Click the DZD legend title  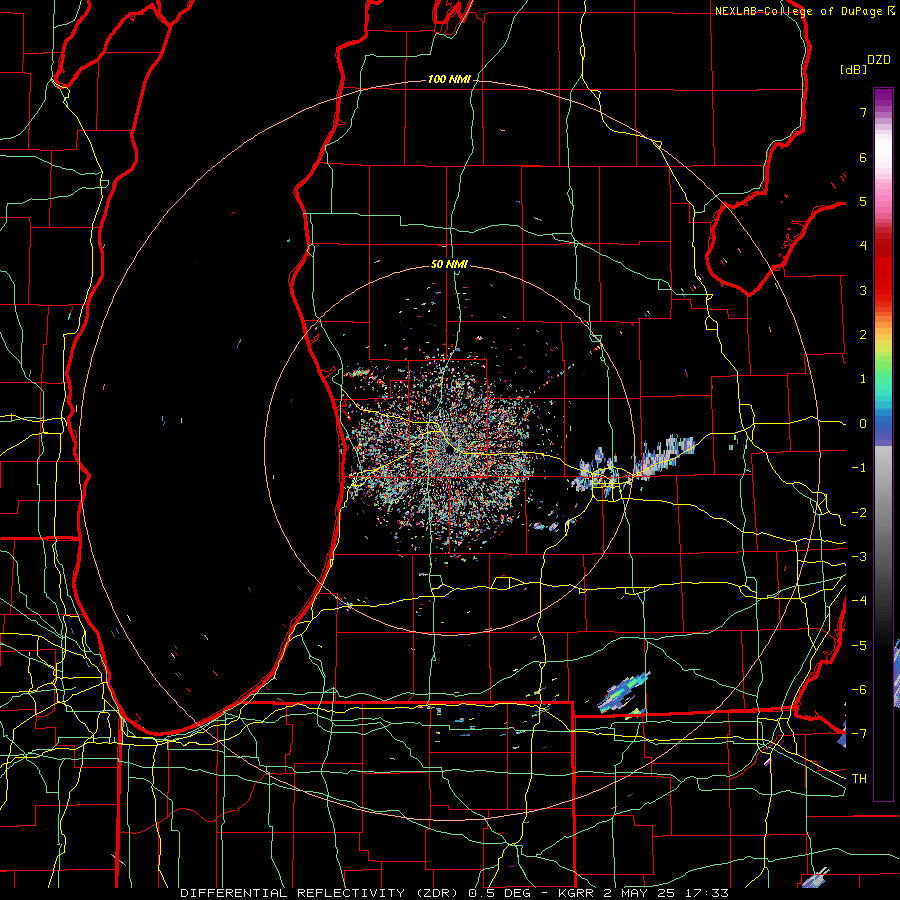click(x=879, y=60)
